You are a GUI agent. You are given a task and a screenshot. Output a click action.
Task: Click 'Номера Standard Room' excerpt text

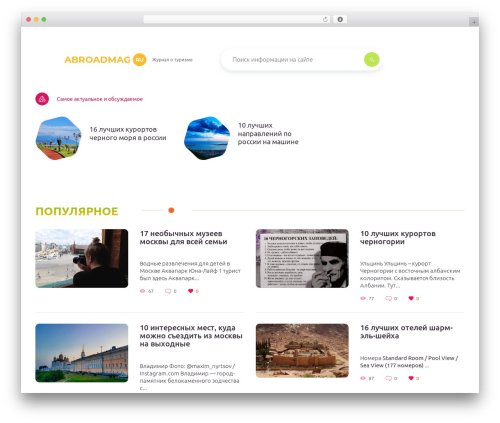[x=409, y=362]
